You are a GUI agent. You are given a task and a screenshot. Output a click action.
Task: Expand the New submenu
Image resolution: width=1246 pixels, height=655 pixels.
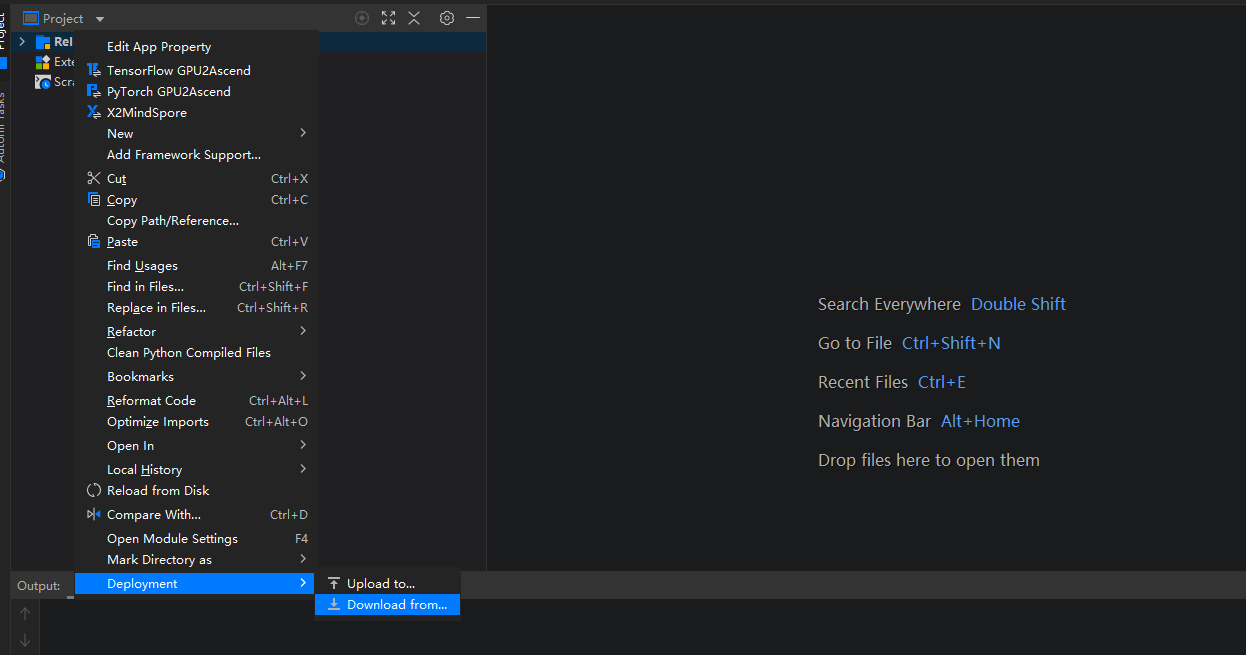coord(302,133)
